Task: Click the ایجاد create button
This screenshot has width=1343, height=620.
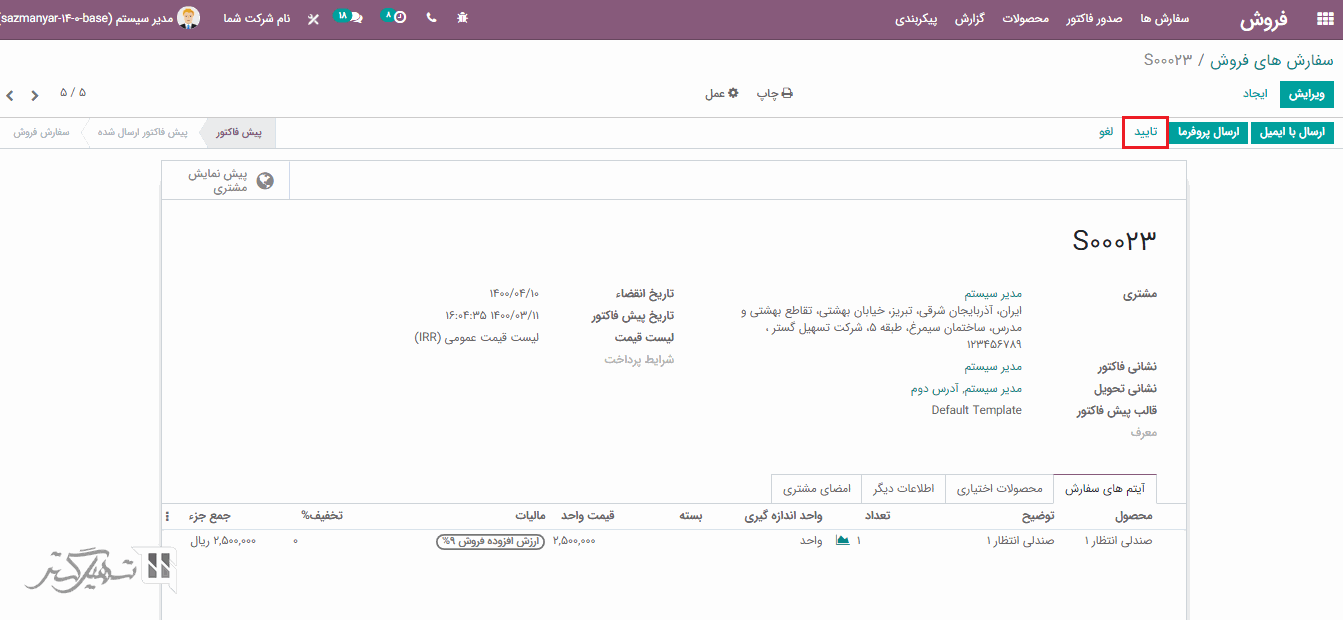Action: pos(1255,94)
